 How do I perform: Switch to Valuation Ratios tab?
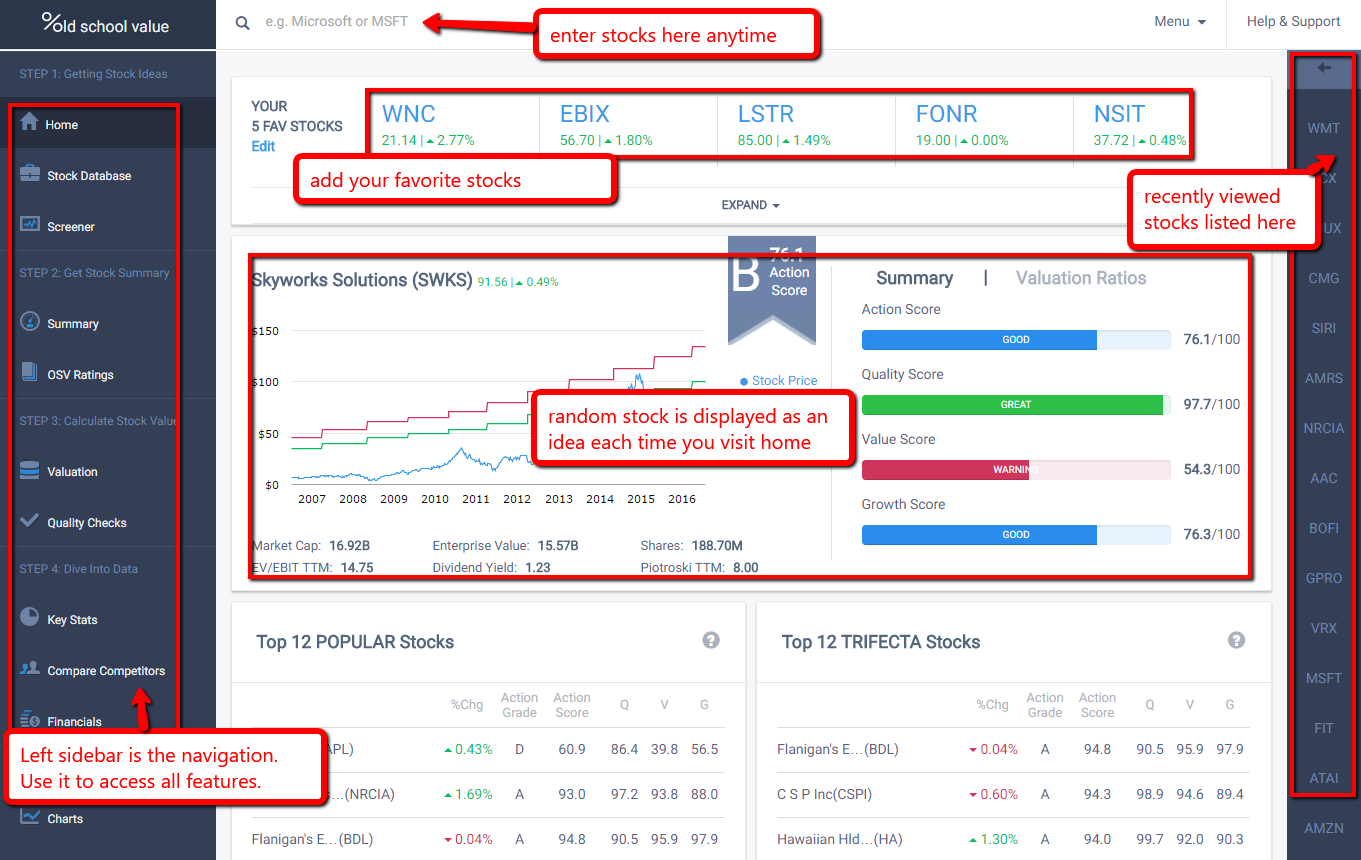(1081, 278)
